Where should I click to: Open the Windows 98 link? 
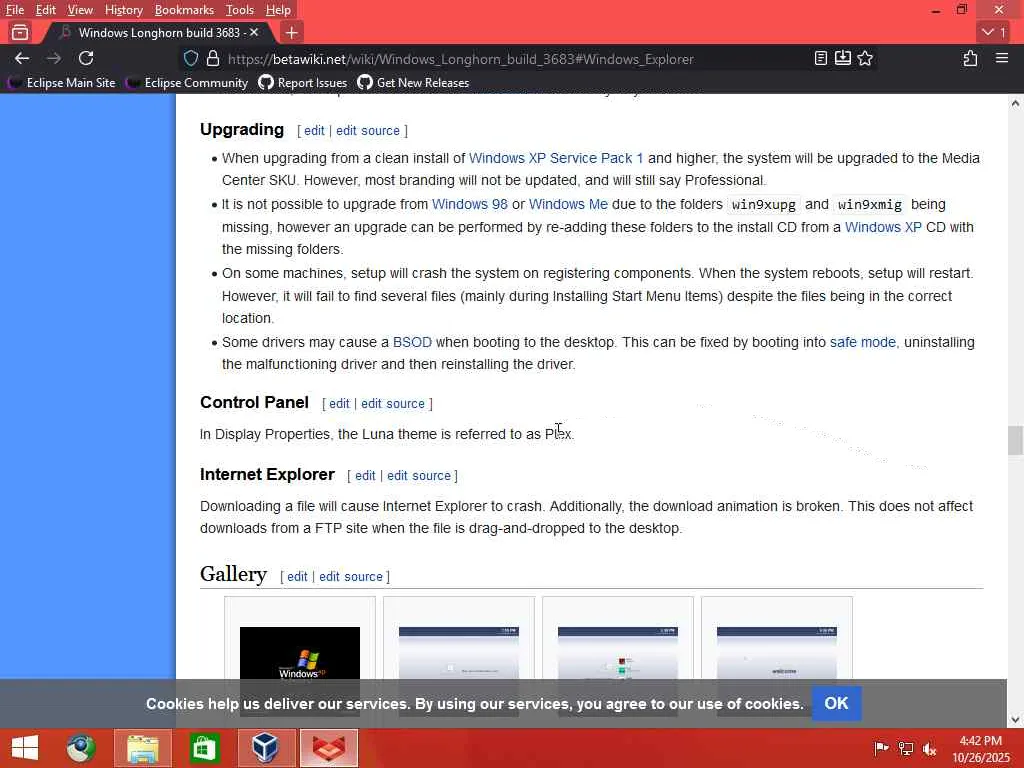pos(470,204)
